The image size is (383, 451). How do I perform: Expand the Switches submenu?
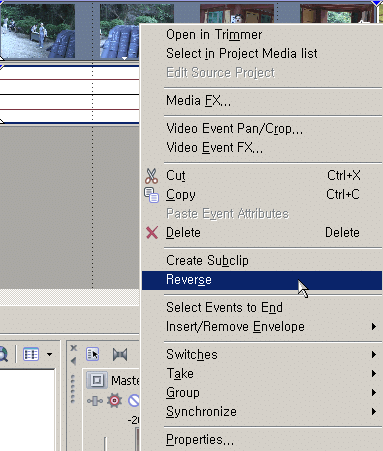pos(262,355)
